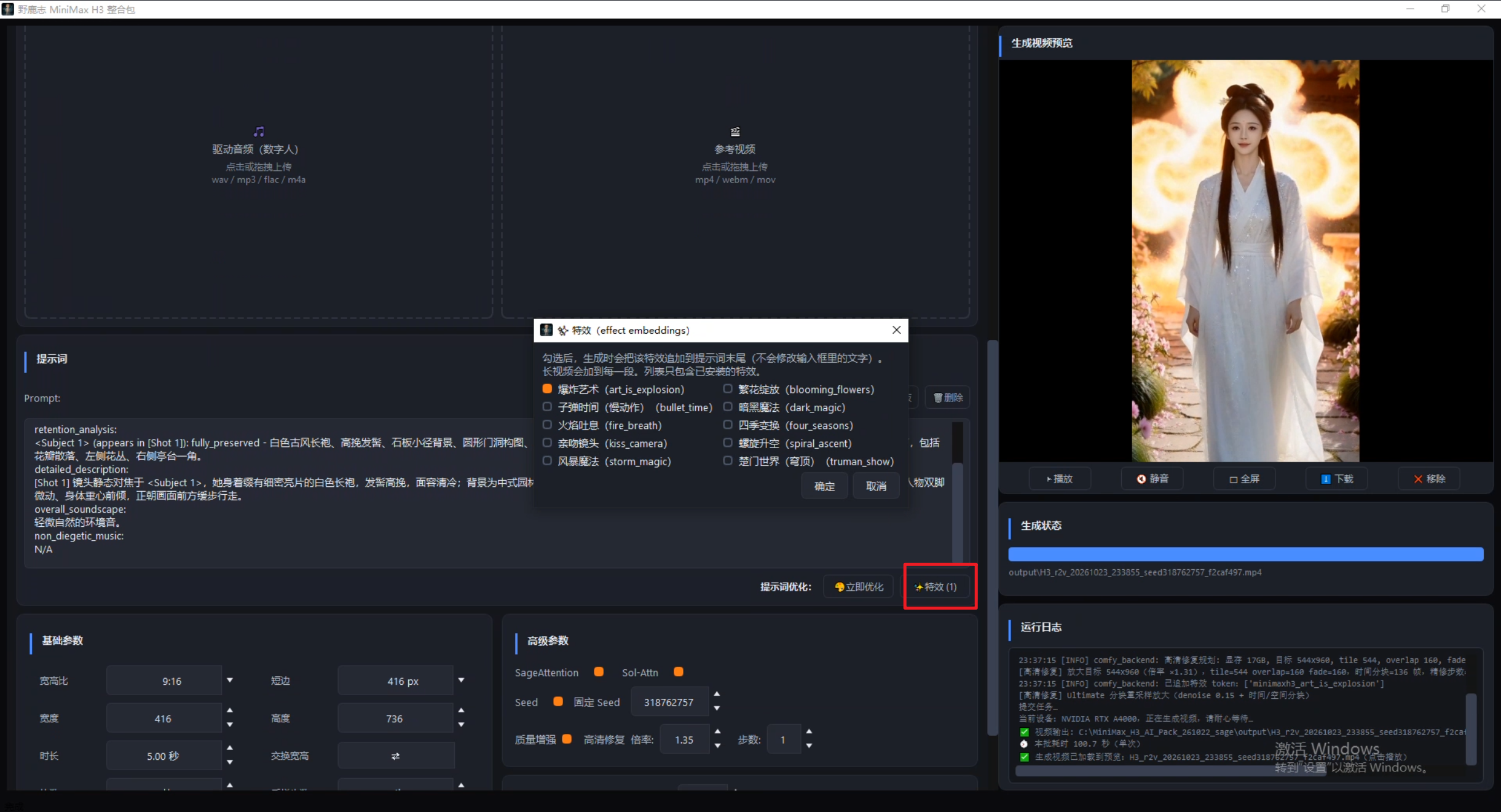Download the generated video via 下载
1501x812 pixels.
tap(1337, 479)
